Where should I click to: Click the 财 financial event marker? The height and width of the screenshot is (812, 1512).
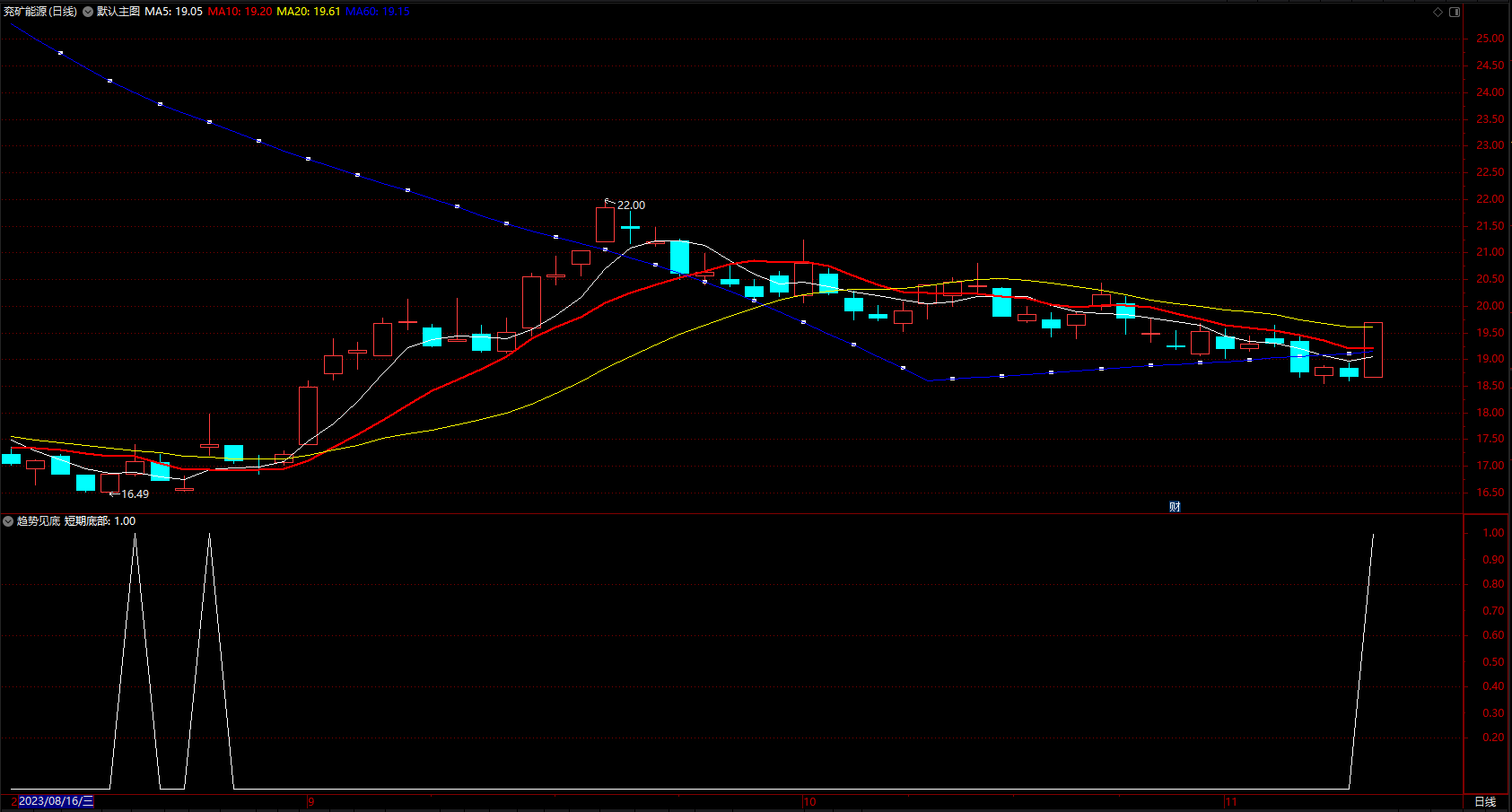tap(1175, 507)
